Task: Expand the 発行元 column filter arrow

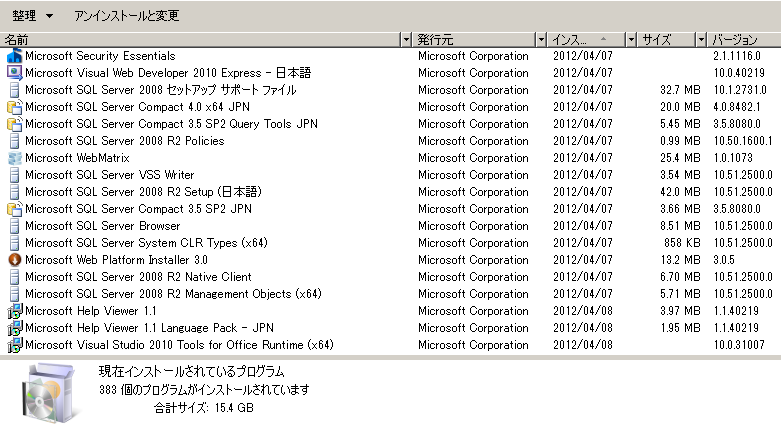Action: point(541,39)
